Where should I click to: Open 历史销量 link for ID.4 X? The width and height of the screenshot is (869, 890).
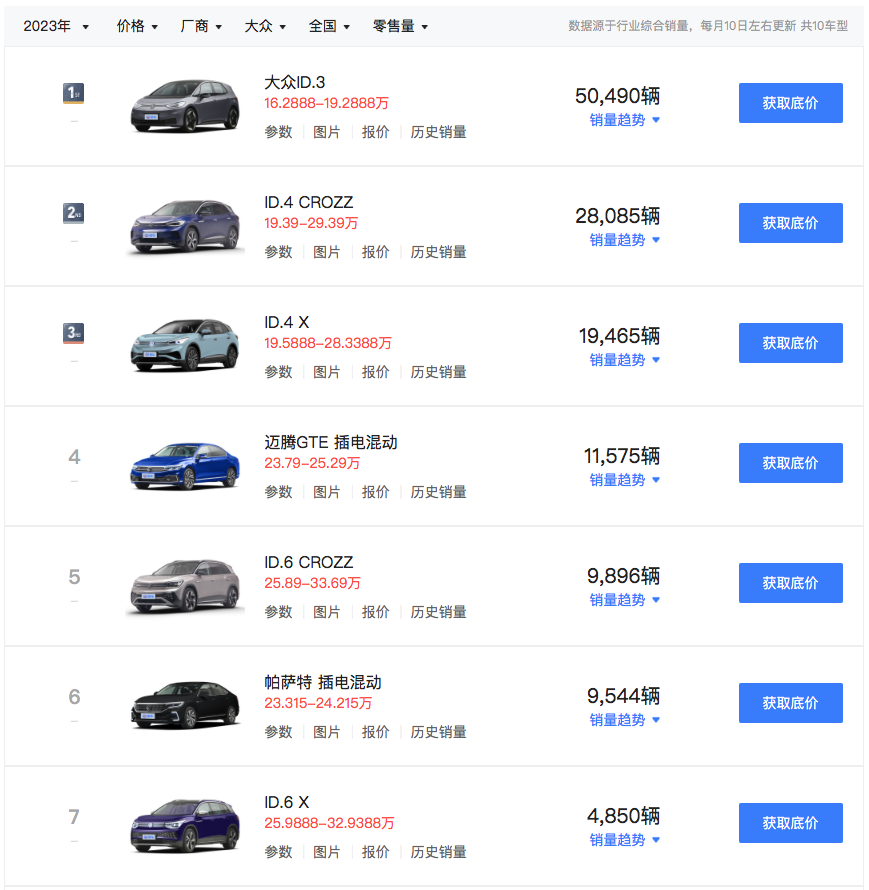(x=439, y=372)
